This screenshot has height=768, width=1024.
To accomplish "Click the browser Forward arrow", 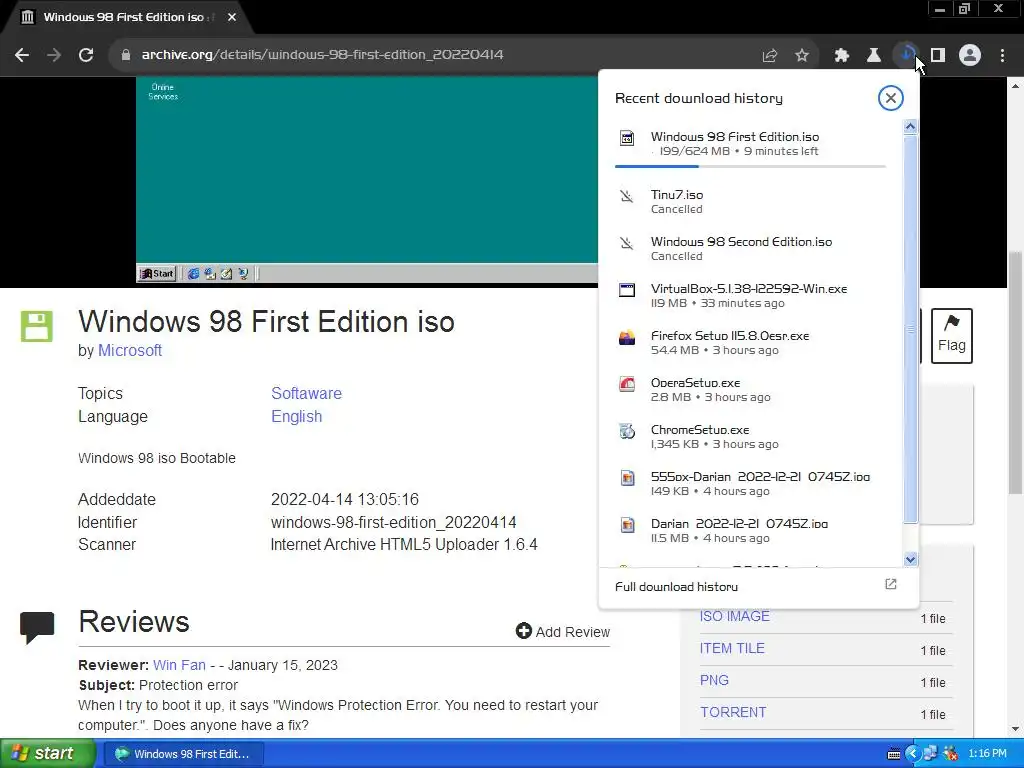I will point(54,55).
